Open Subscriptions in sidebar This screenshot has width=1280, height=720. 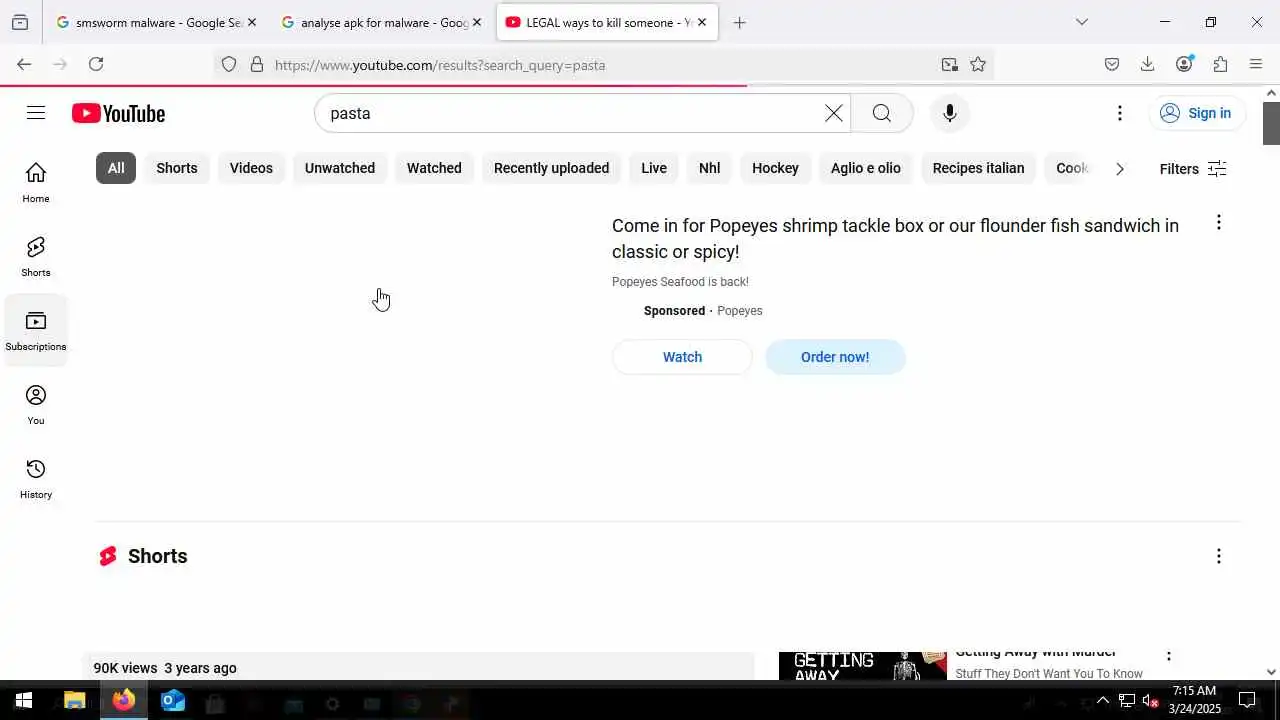tap(36, 330)
